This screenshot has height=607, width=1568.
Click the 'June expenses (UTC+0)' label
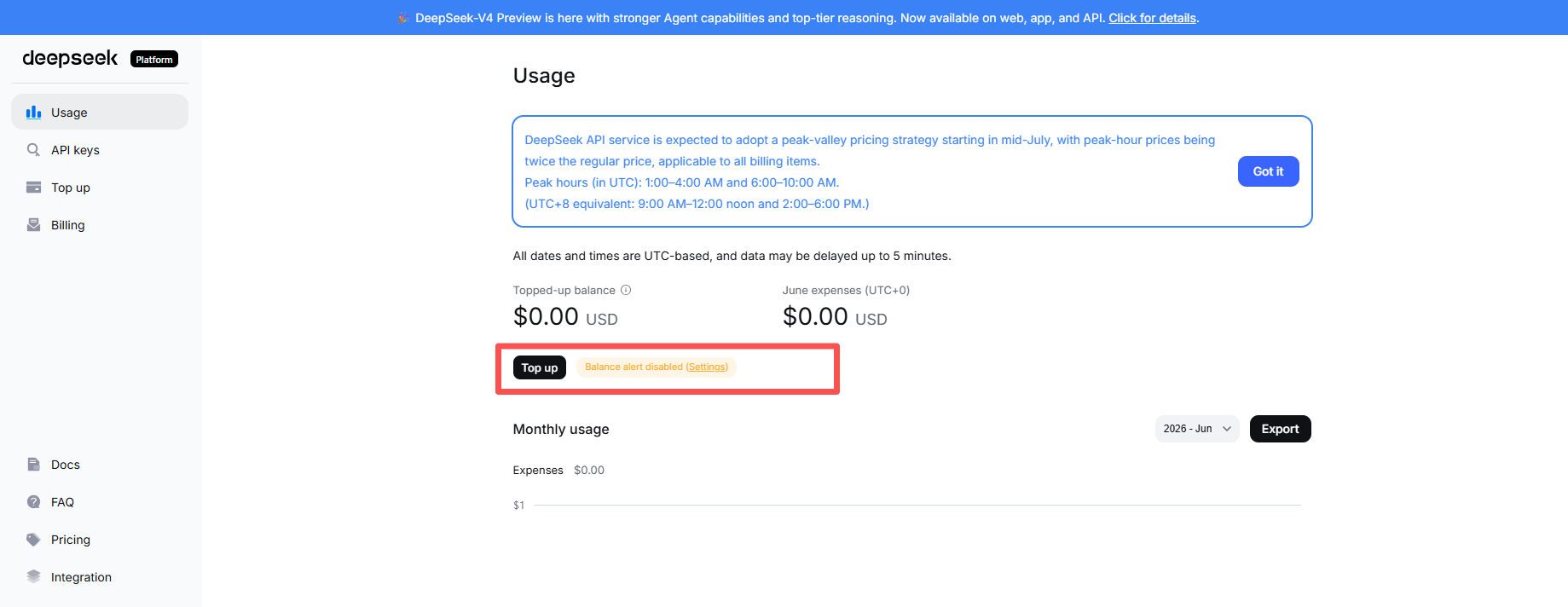click(x=846, y=290)
